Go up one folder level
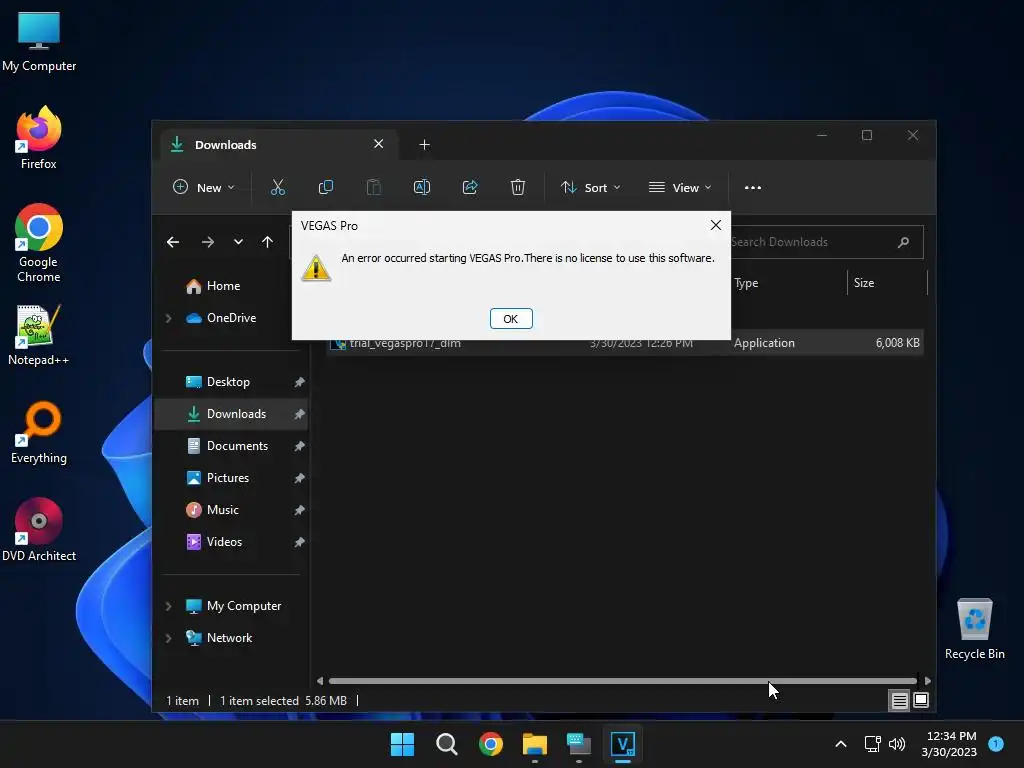 (267, 242)
